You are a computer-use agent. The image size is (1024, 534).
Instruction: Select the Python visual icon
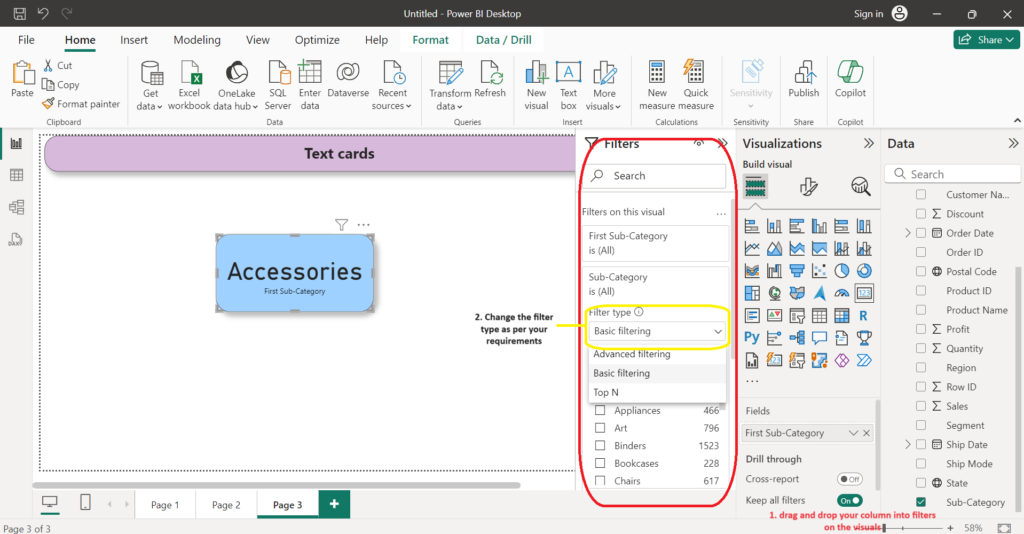tap(752, 338)
